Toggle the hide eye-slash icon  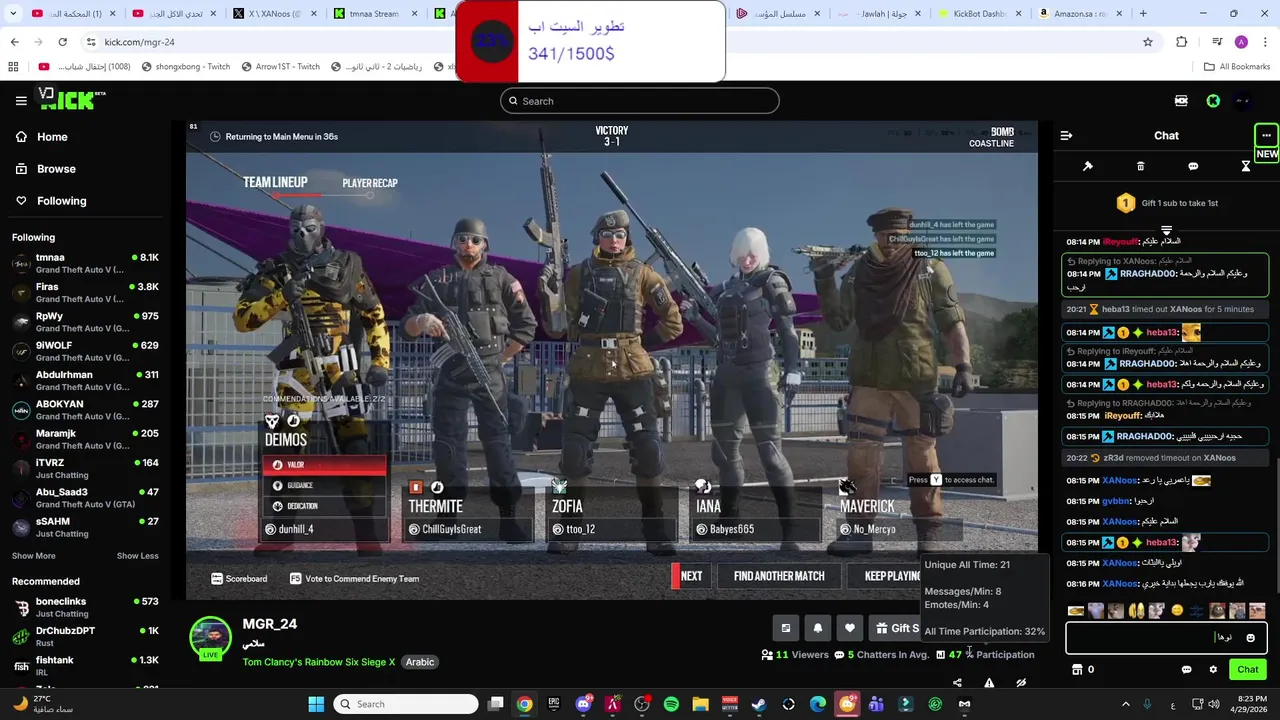[x=1021, y=683]
